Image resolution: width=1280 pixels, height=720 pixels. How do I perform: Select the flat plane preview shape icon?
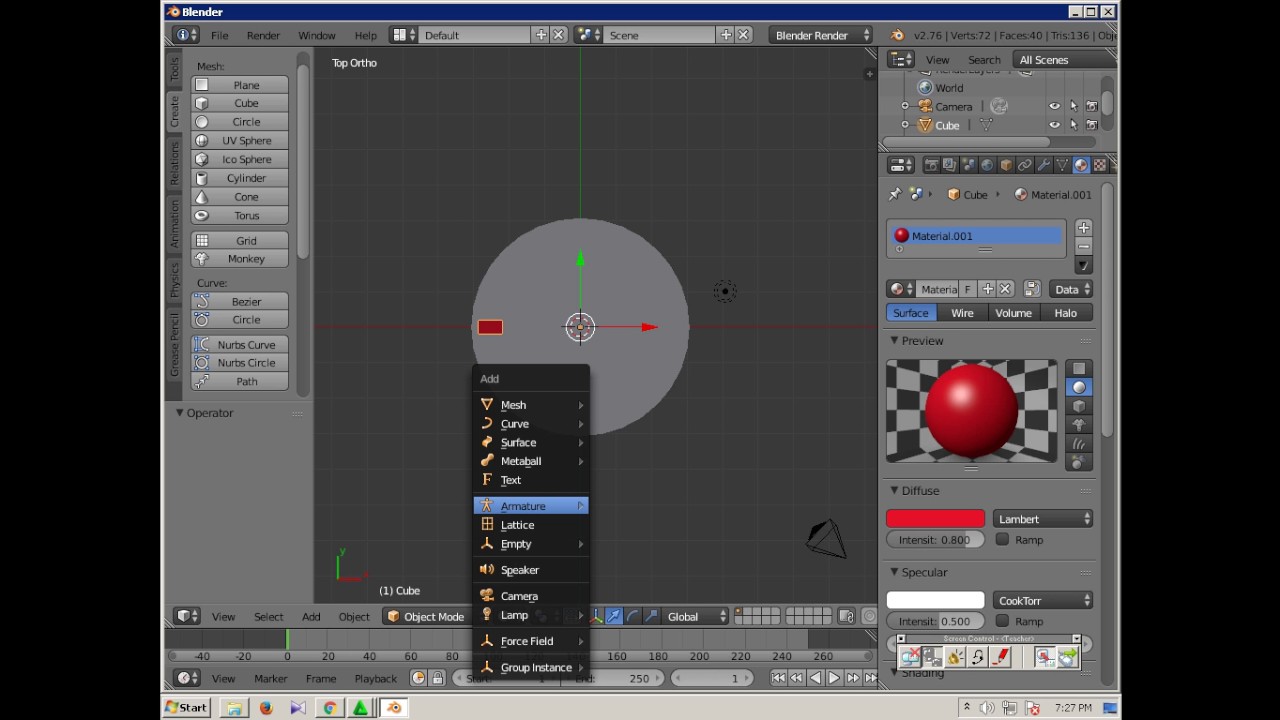pyautogui.click(x=1079, y=368)
